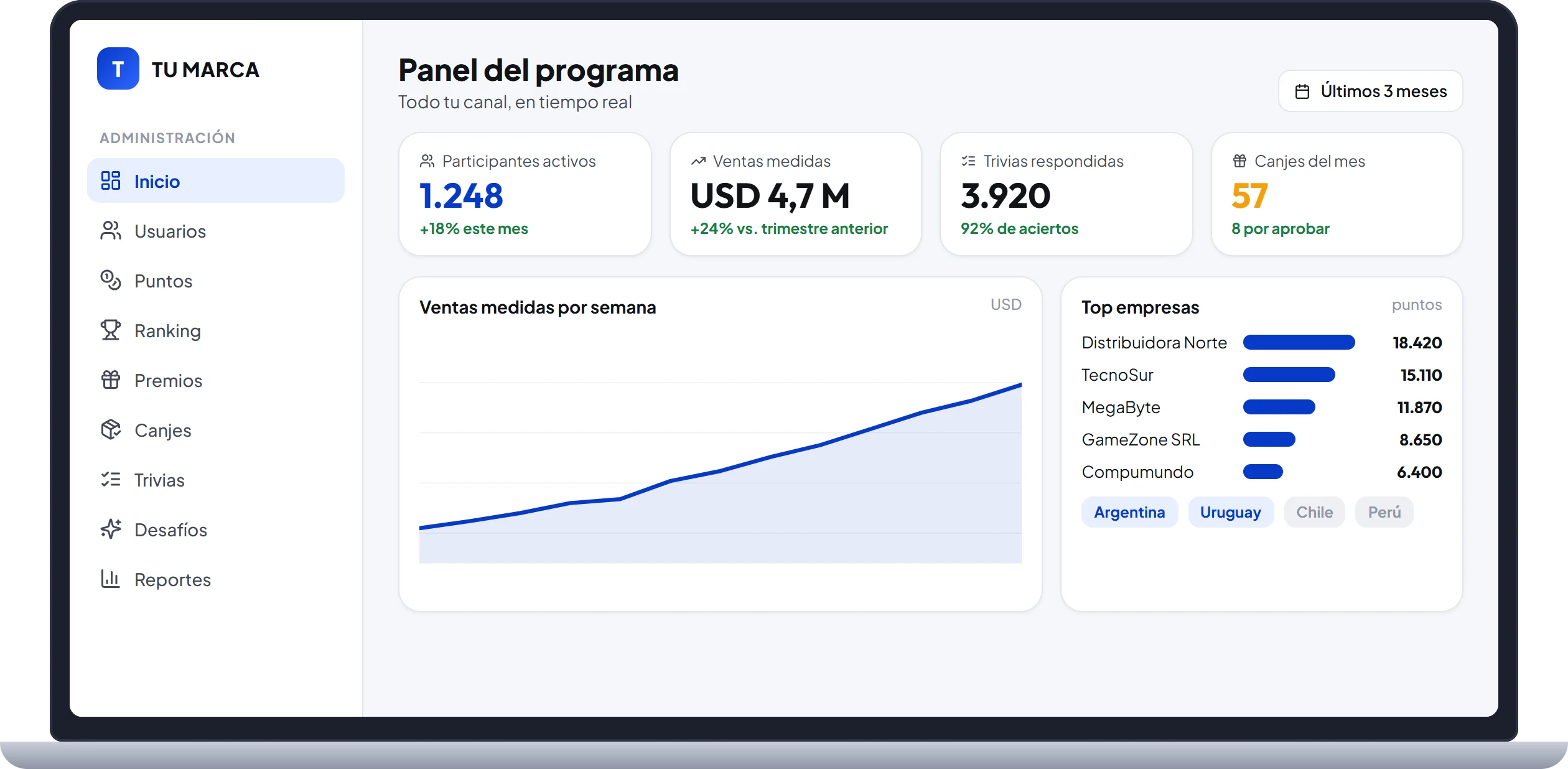Open the Puntos section
The height and width of the screenshot is (769, 1568).
click(x=216, y=281)
